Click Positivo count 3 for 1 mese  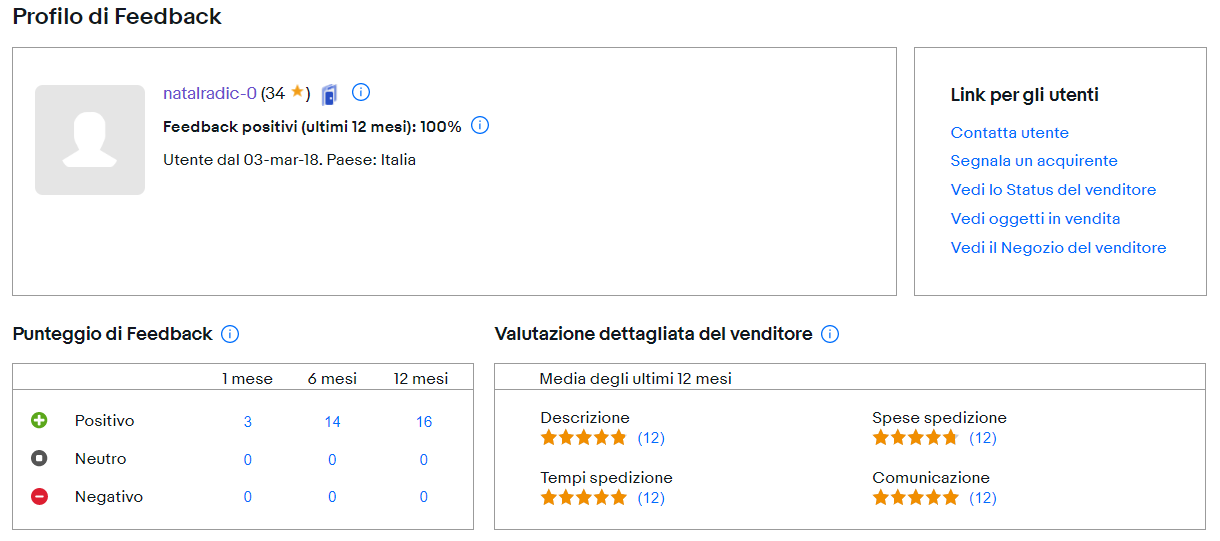pyautogui.click(x=248, y=422)
